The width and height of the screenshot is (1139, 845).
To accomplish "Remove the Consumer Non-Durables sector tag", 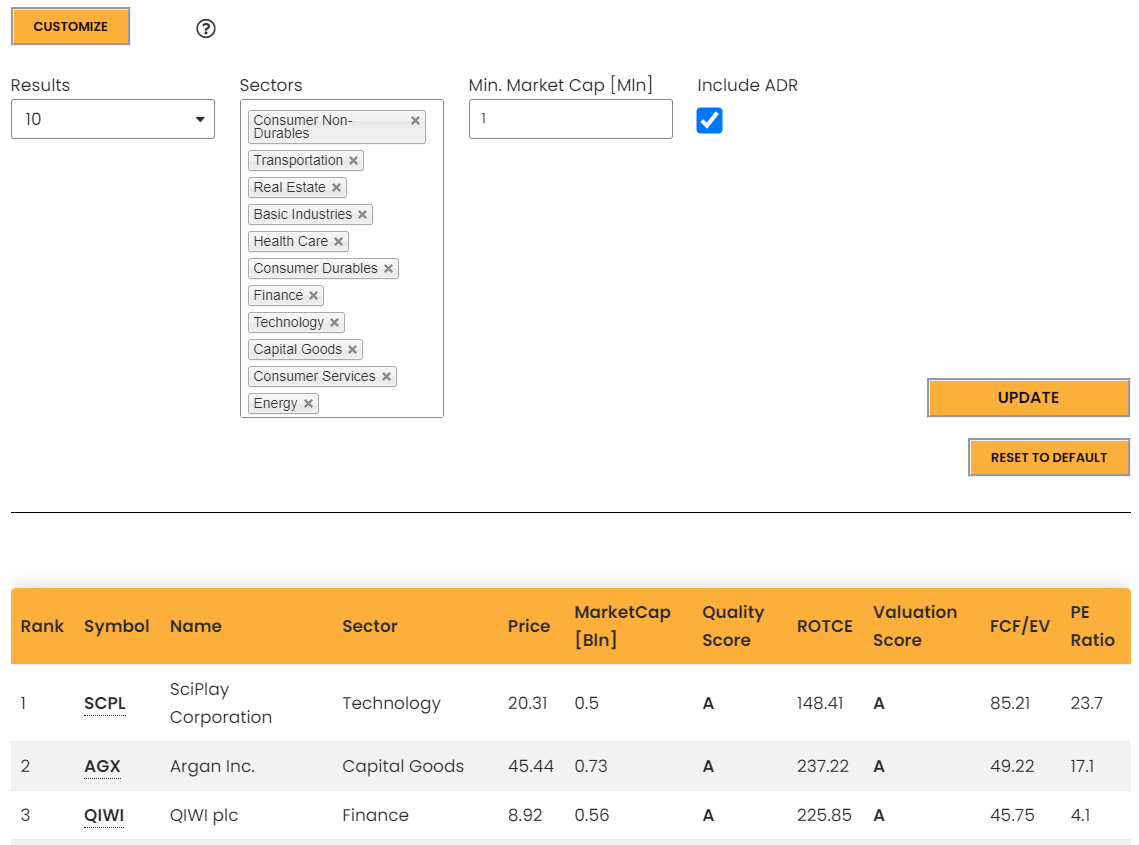I will 416,121.
